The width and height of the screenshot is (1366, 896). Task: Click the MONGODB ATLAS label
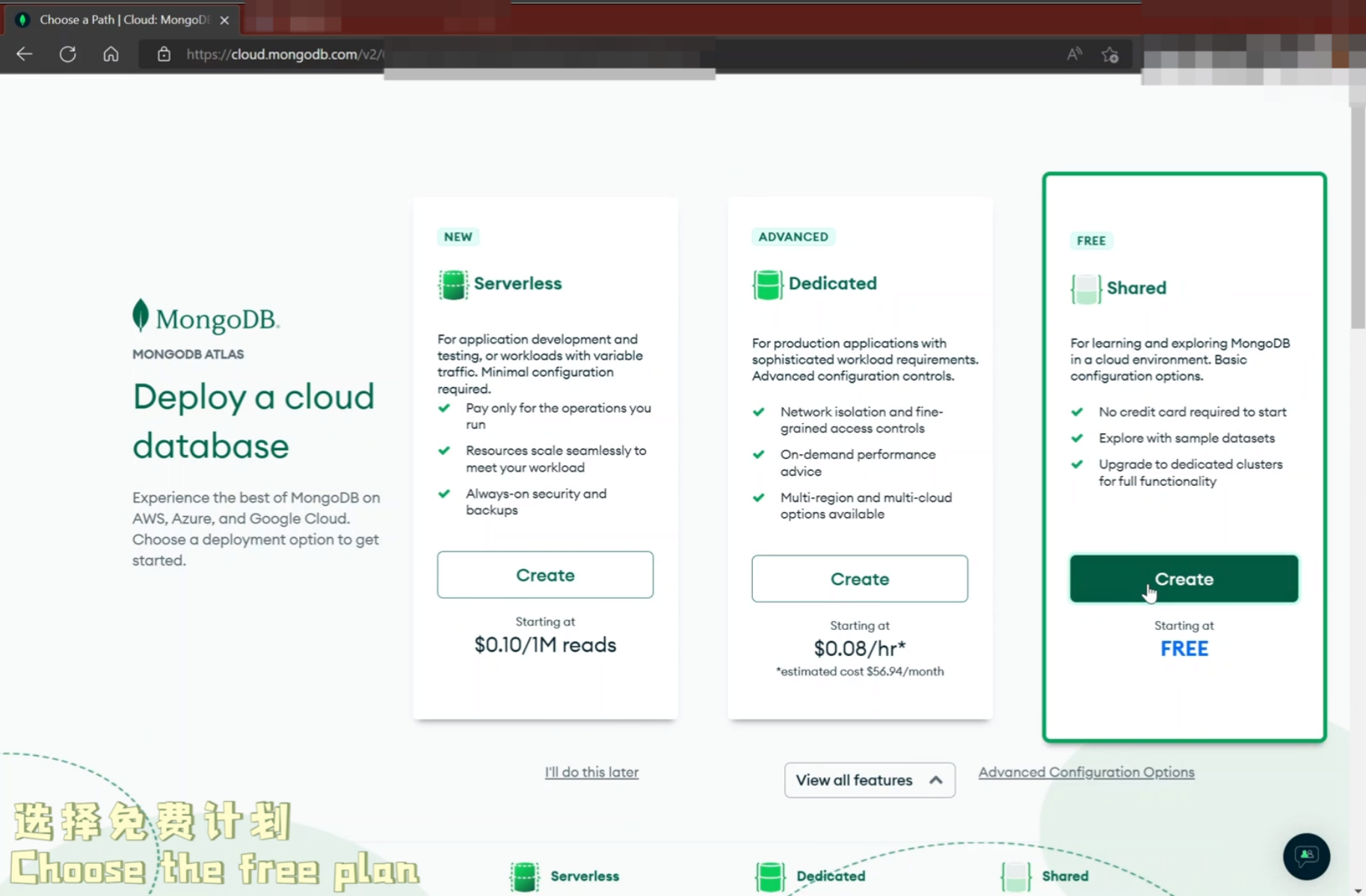(188, 354)
